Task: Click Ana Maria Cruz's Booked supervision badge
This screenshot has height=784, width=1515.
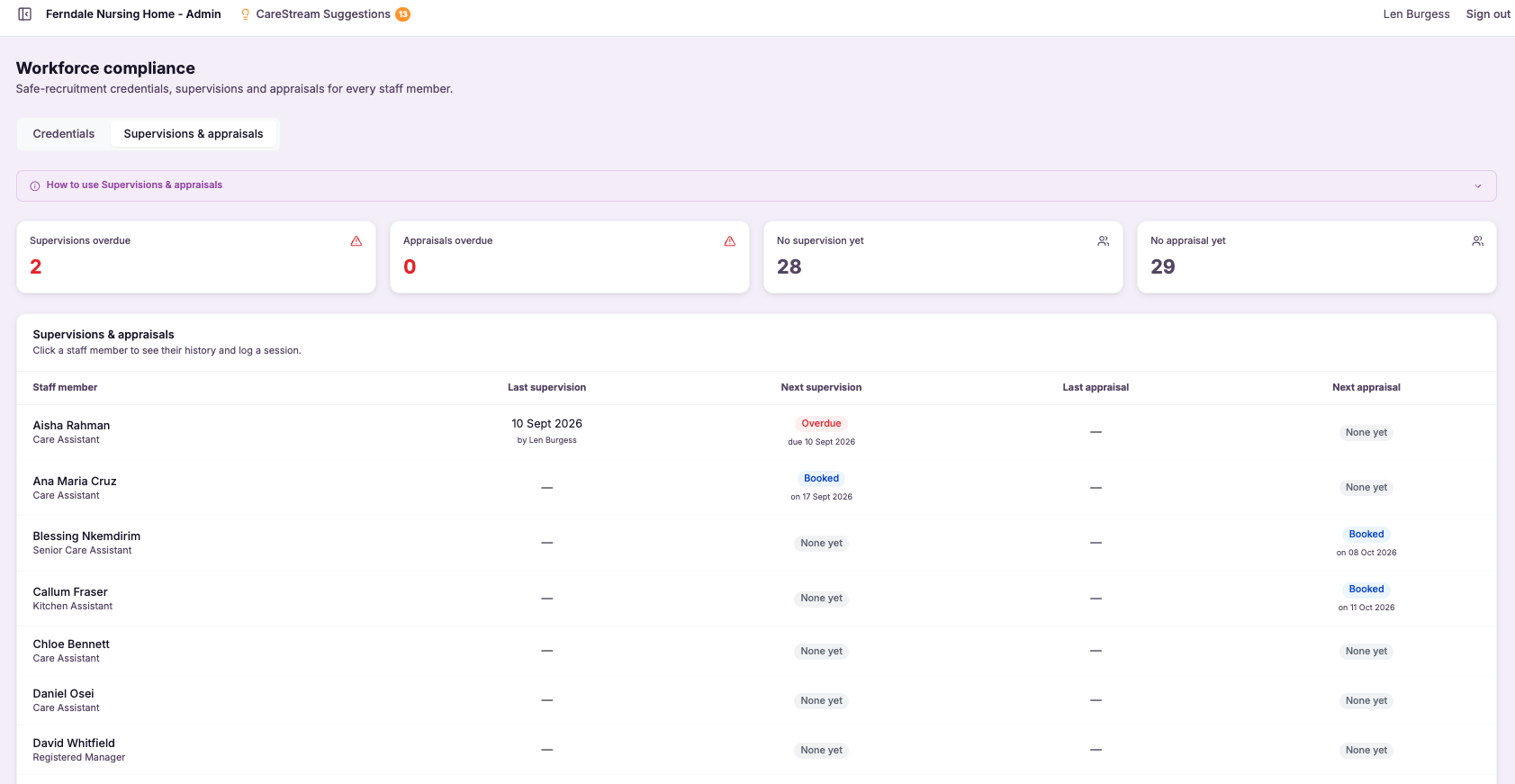Action: (821, 479)
